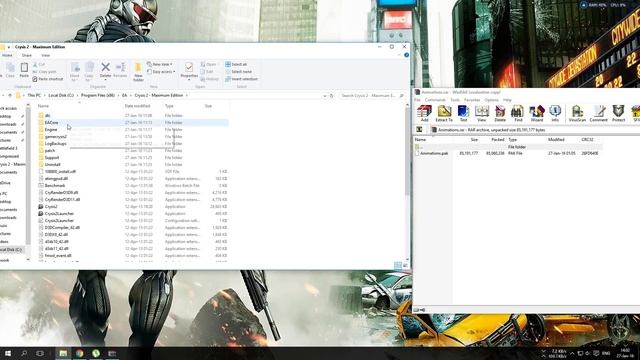Click the Explorer search box
The width and height of the screenshot is (640, 360).
point(371,96)
